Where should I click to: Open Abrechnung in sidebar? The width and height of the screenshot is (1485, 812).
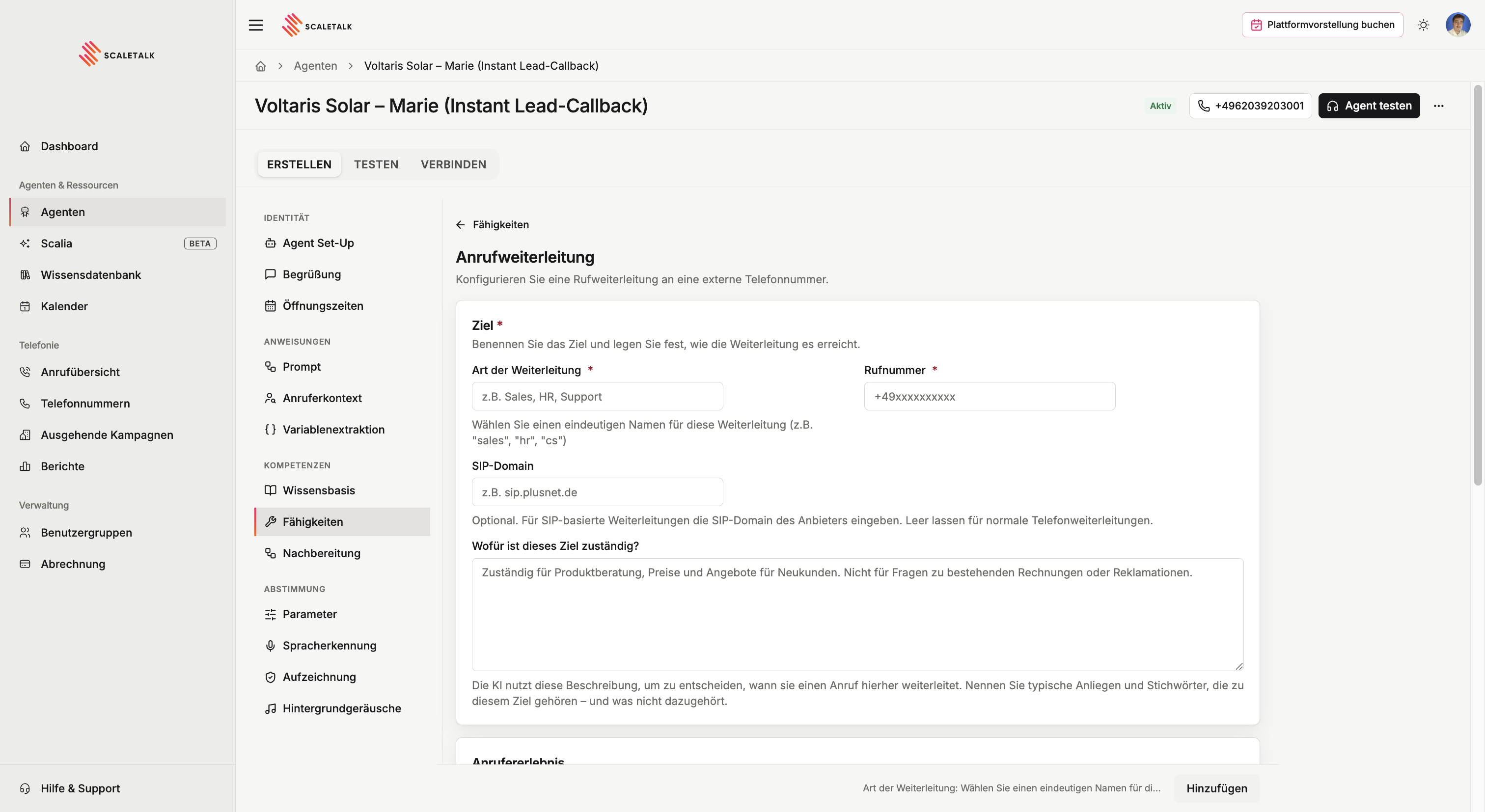point(117,564)
